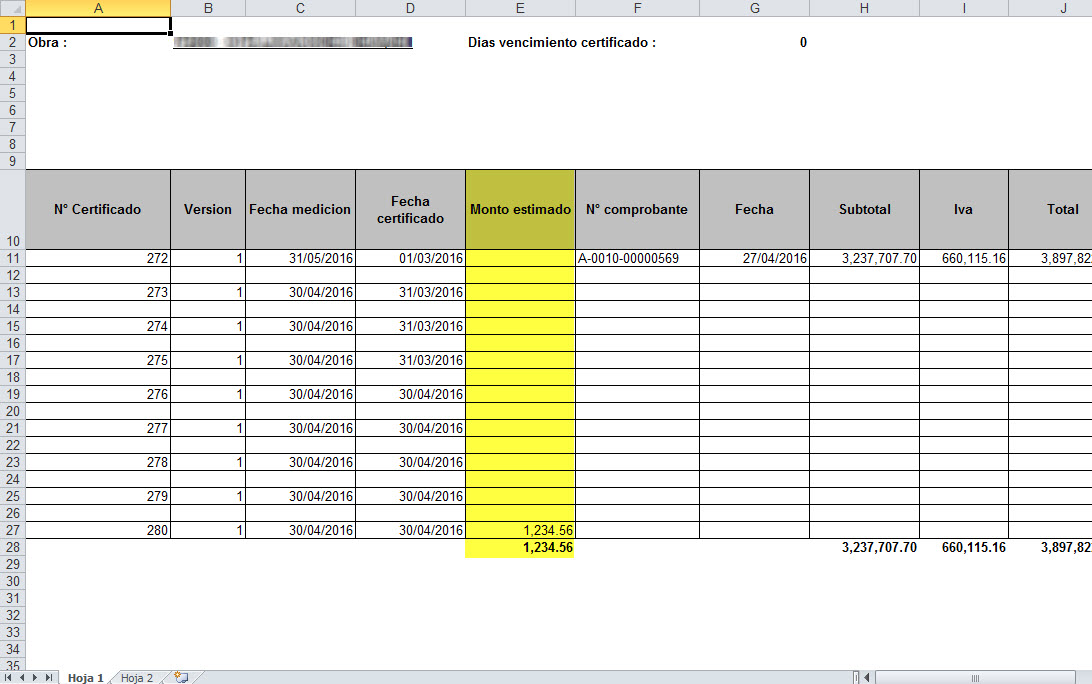Jump to last sheet using navigation arrow
Viewport: 1092px width, 684px height.
[49, 677]
